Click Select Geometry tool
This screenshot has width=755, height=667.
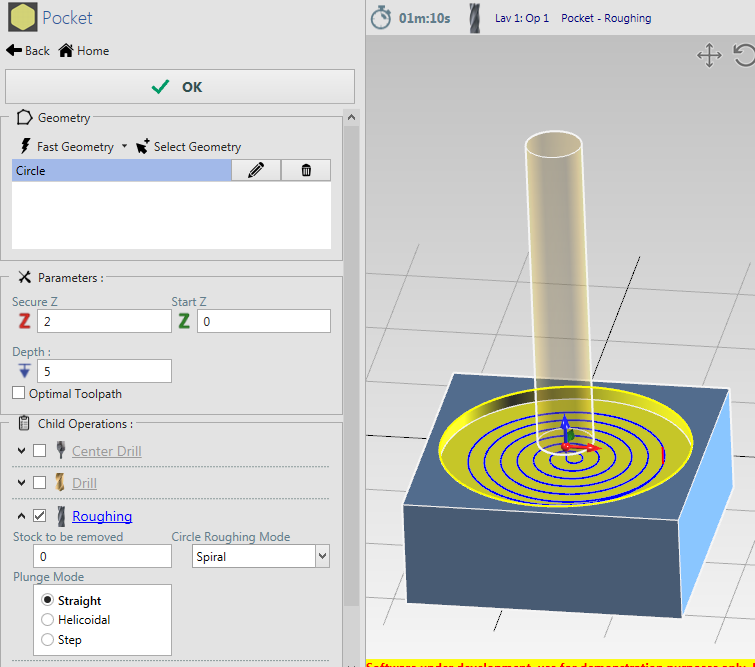(x=189, y=146)
